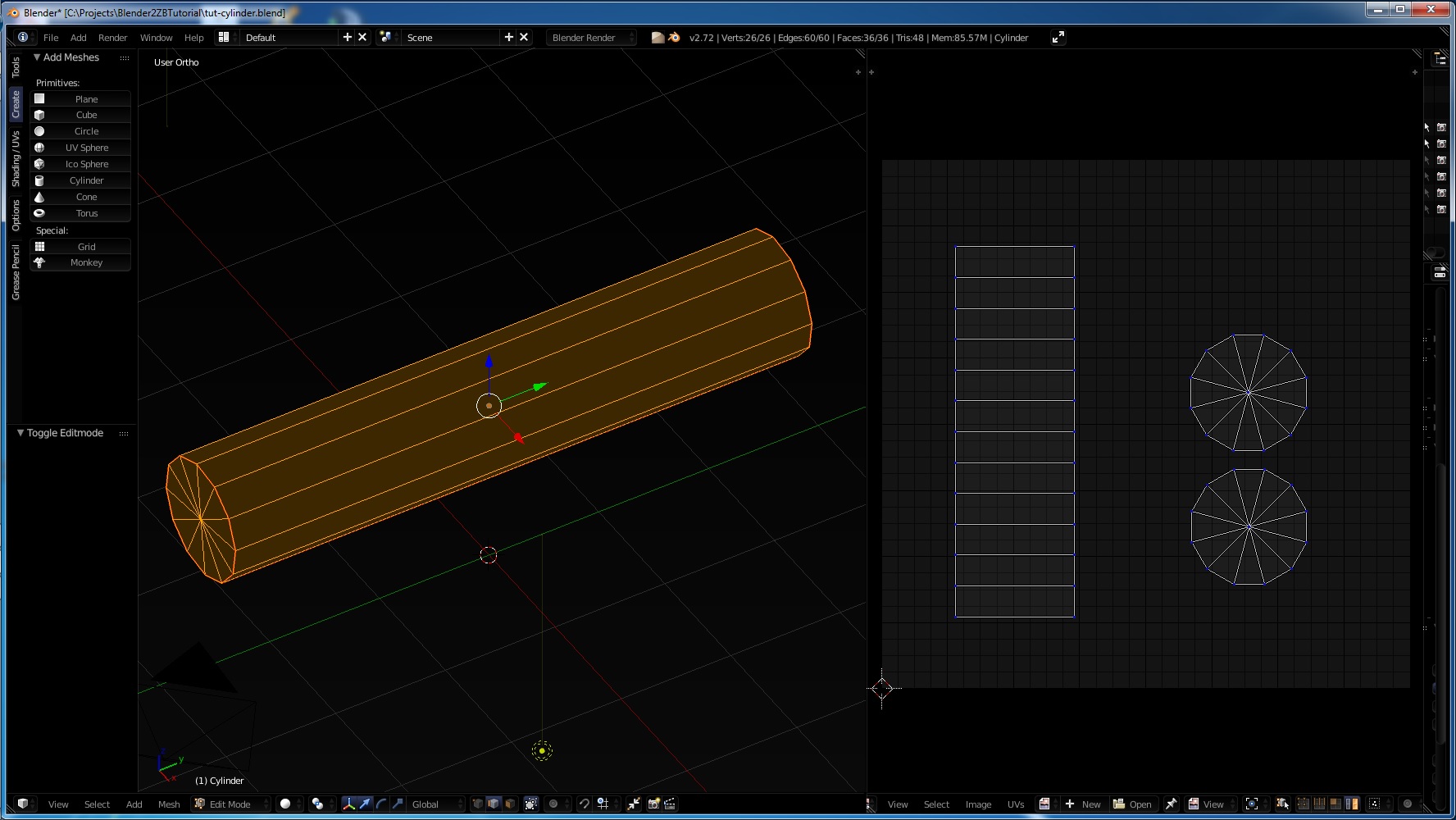Screen dimensions: 1456x820
Task: Open the Edit Mode dropdown
Action: point(232,804)
